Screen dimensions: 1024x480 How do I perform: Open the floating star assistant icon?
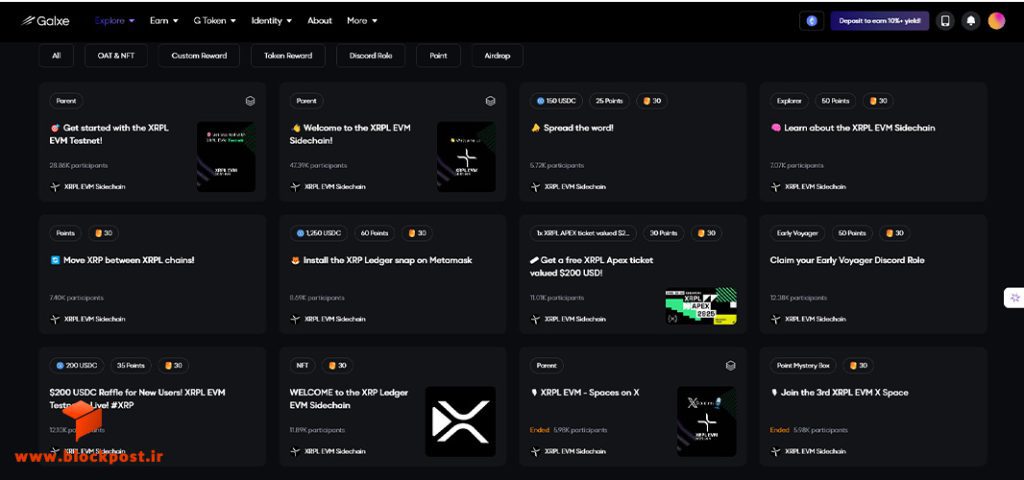(1014, 298)
